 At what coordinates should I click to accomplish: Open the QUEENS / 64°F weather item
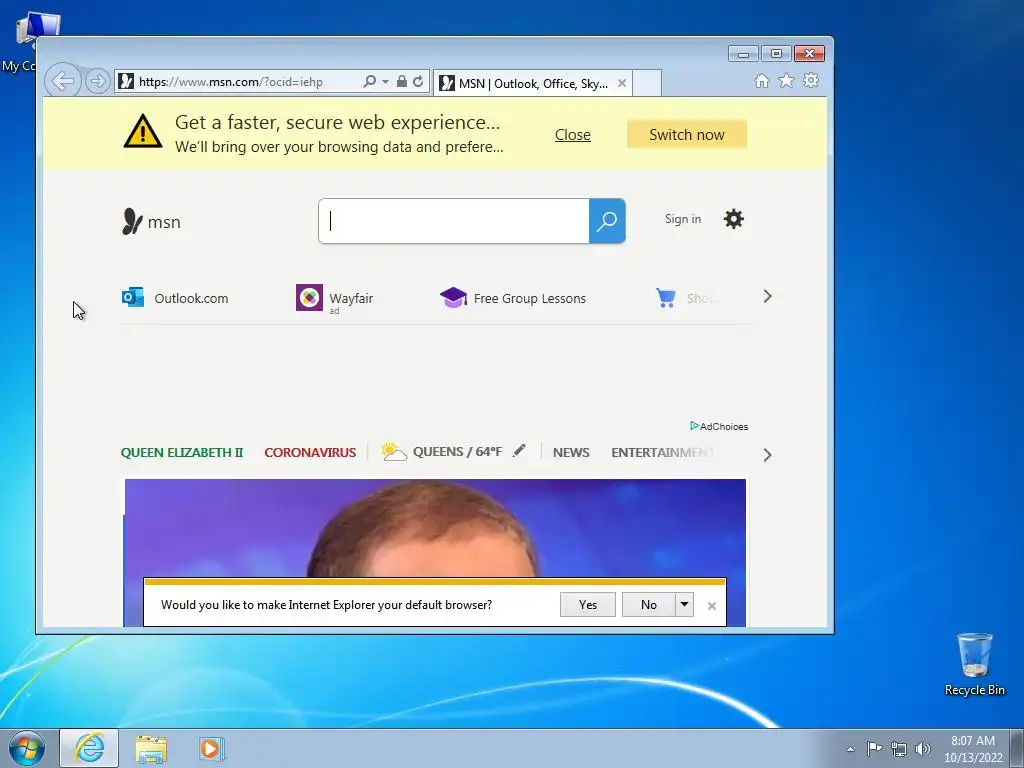[442, 451]
